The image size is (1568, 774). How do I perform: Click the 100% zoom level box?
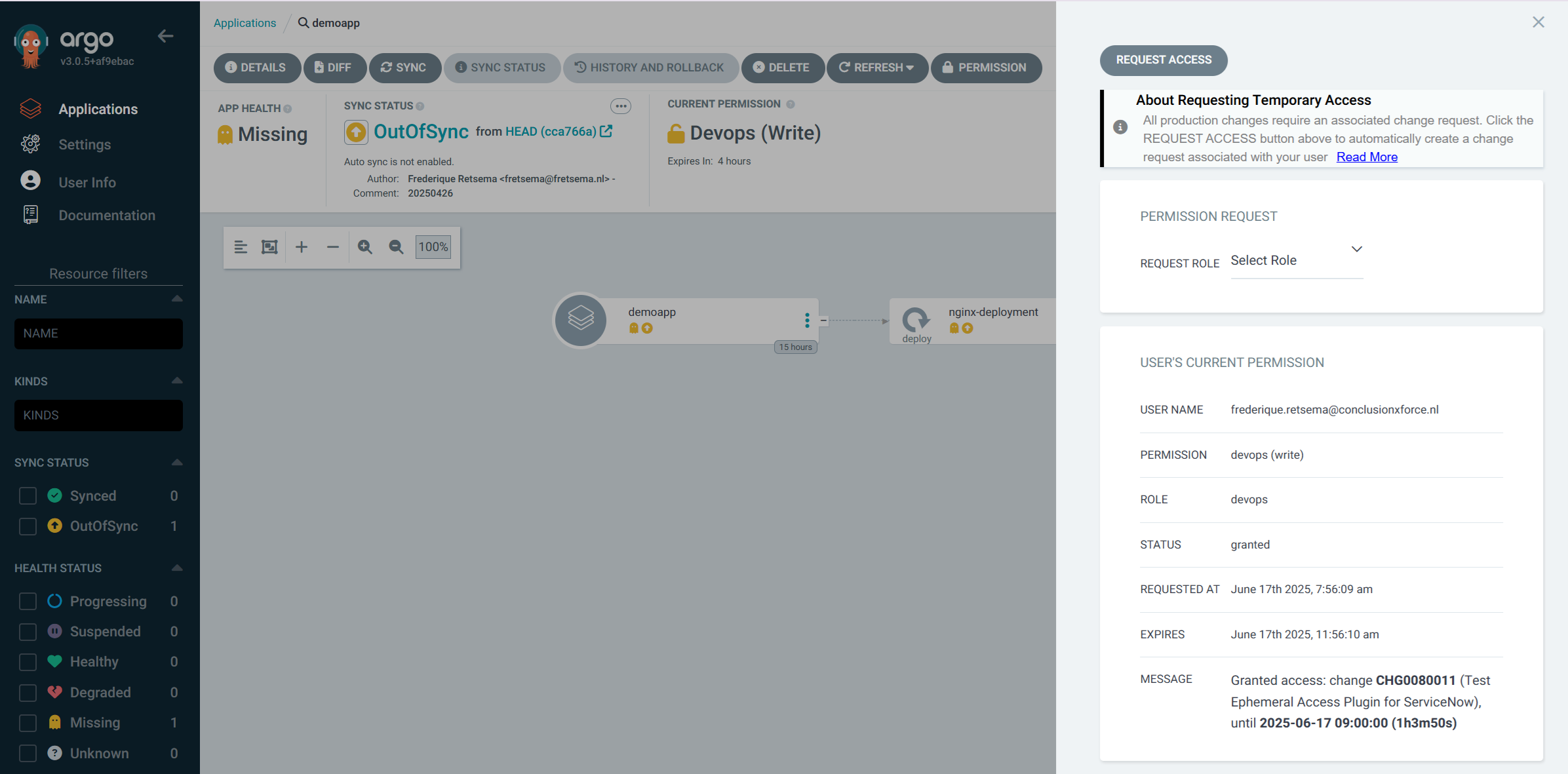click(x=433, y=247)
